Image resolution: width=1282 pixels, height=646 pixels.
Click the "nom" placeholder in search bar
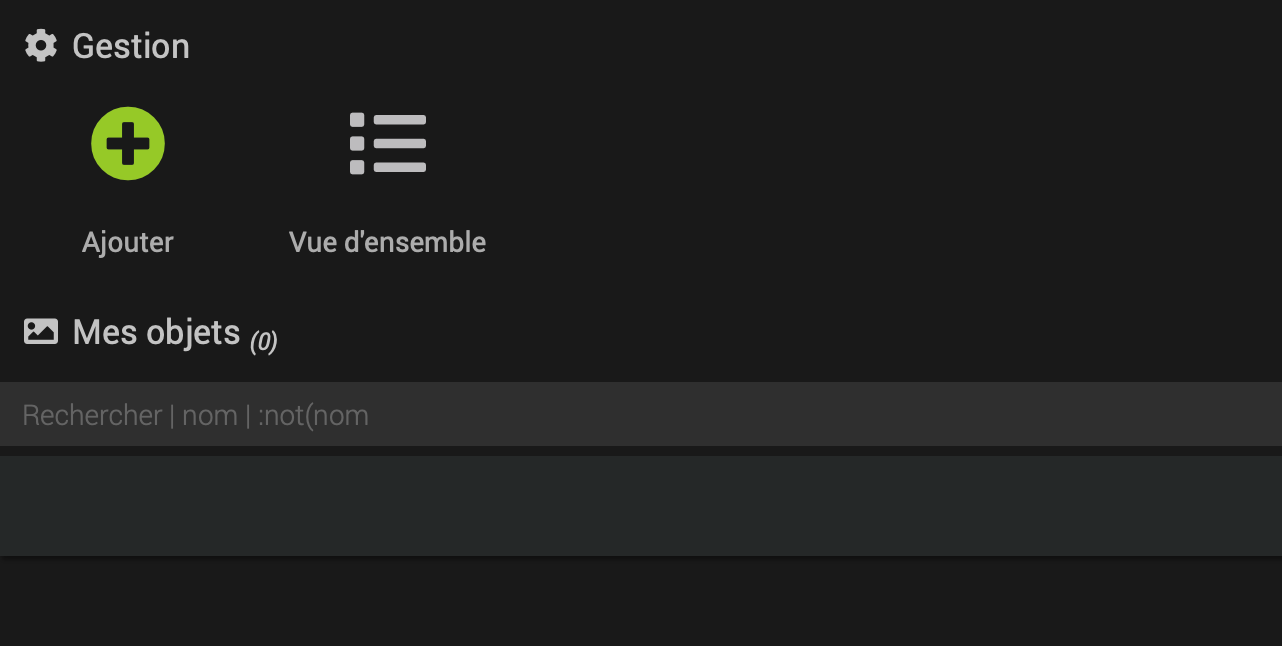pyautogui.click(x=210, y=415)
